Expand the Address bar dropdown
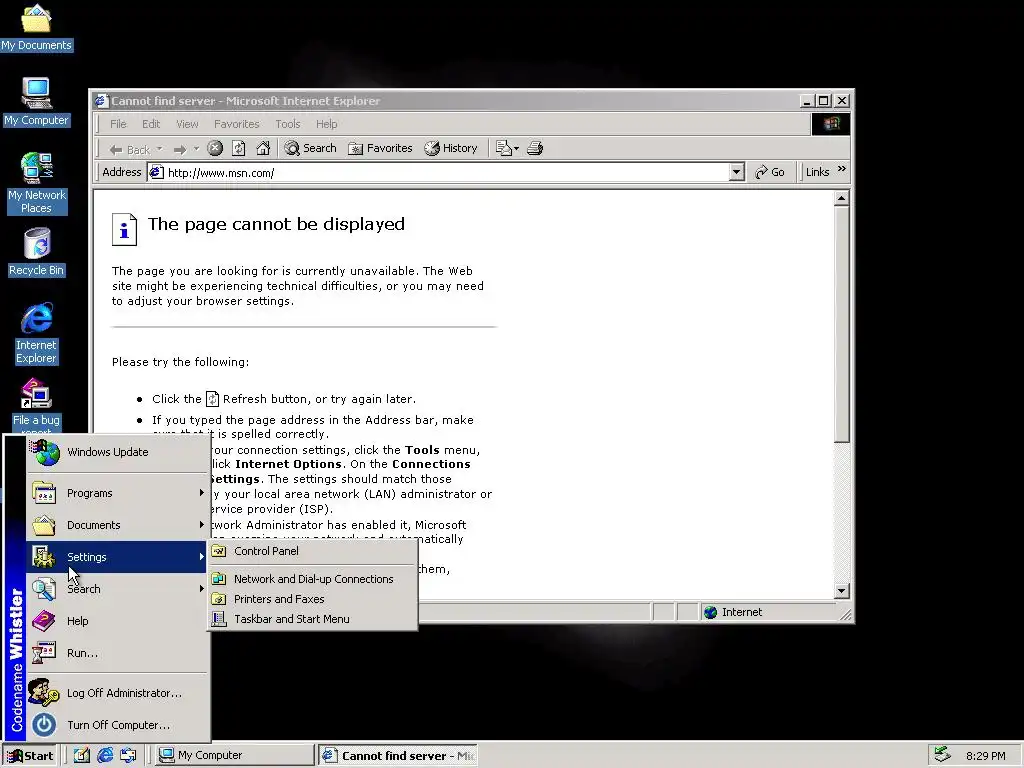 coord(737,172)
